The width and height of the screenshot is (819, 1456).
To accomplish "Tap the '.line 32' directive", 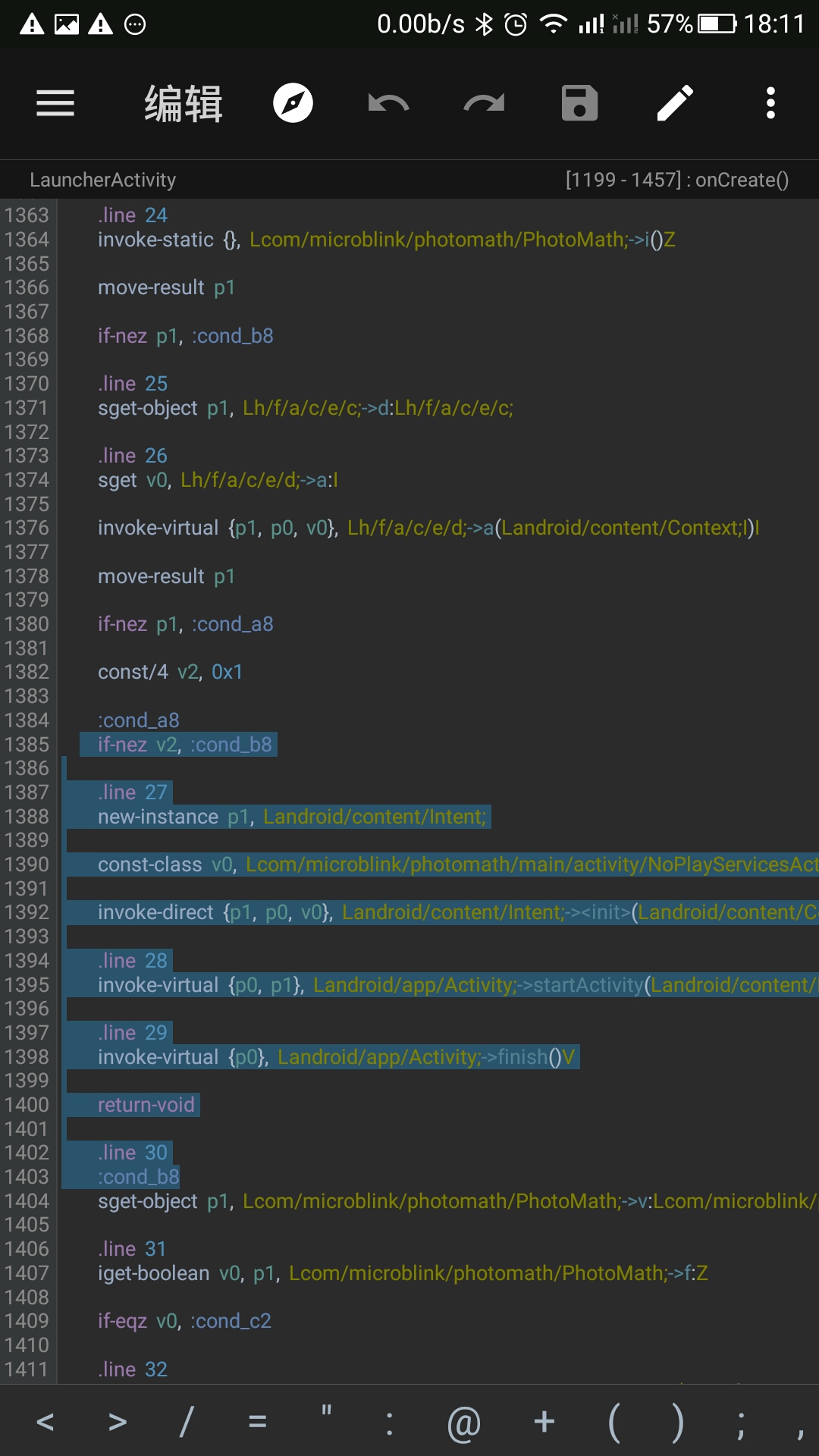I will (133, 1370).
